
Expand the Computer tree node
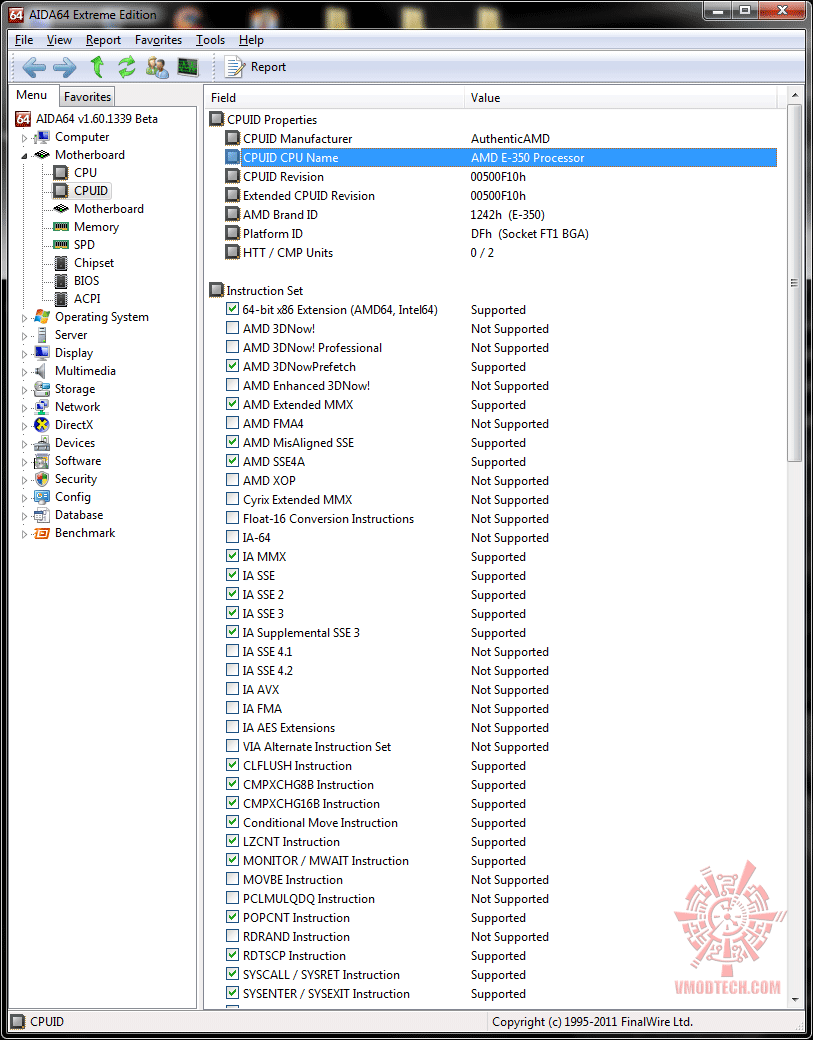25,138
